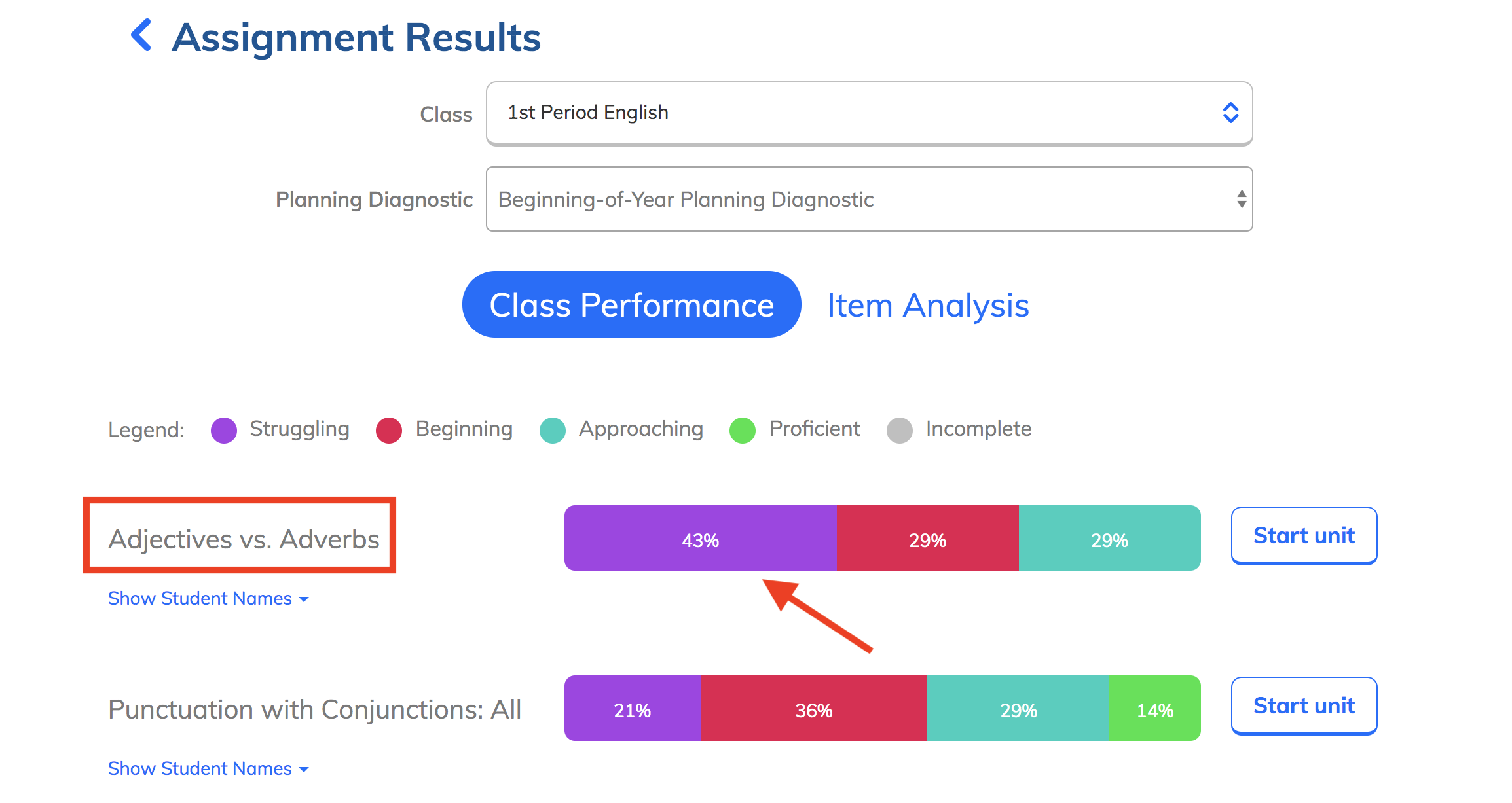Click the red Beginning legend dot
Screen dimensions: 1512x803
pyautogui.click(x=389, y=431)
